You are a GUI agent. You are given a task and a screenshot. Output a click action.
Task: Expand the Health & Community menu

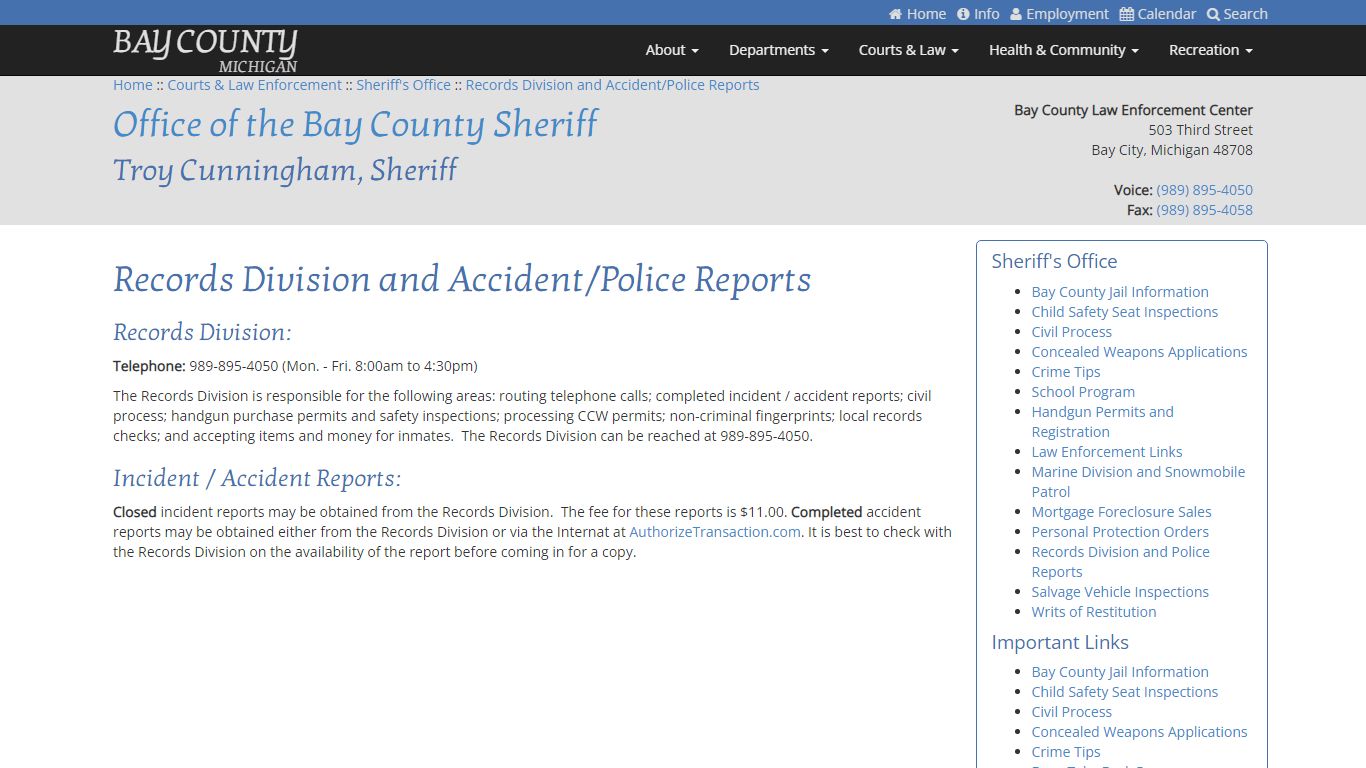coord(1064,50)
